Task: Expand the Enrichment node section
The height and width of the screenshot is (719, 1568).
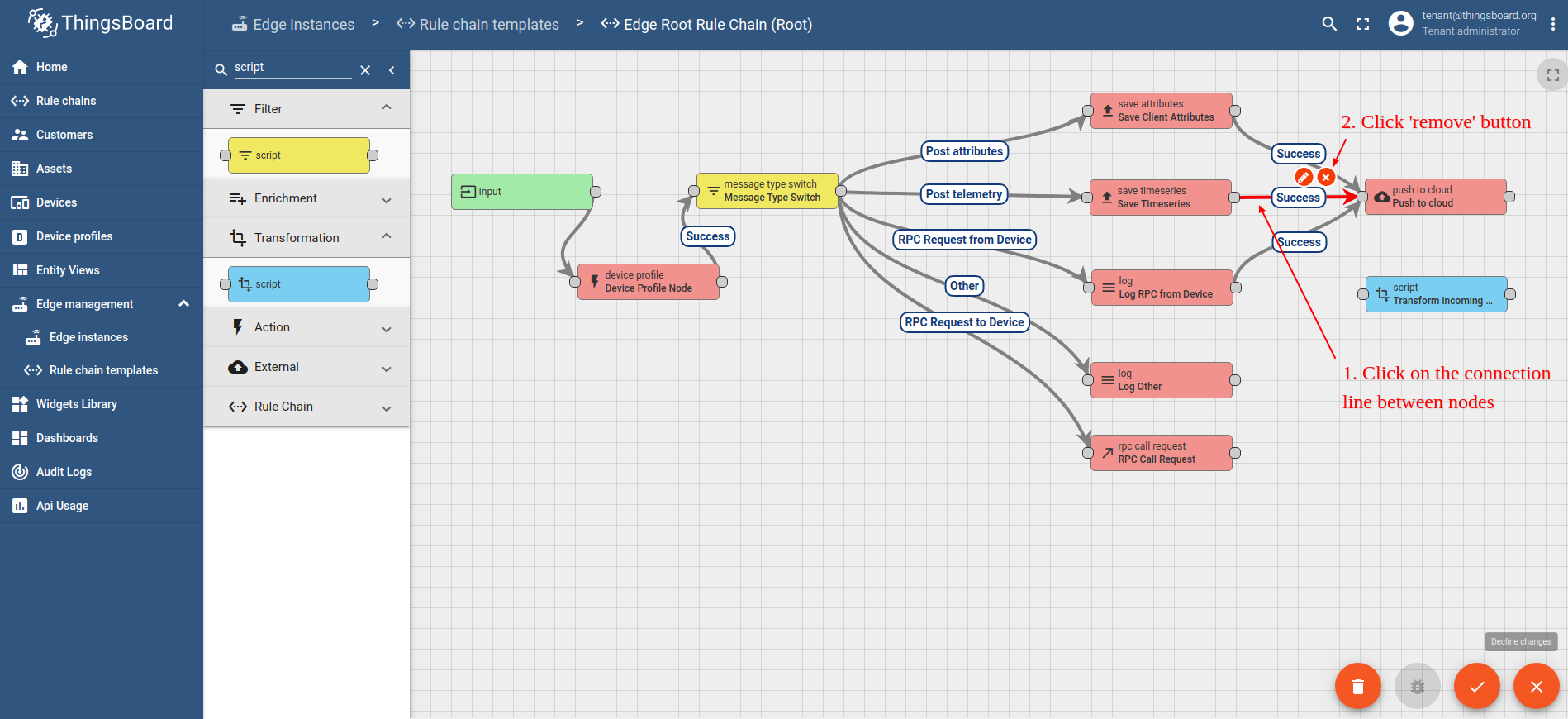Action: [306, 198]
